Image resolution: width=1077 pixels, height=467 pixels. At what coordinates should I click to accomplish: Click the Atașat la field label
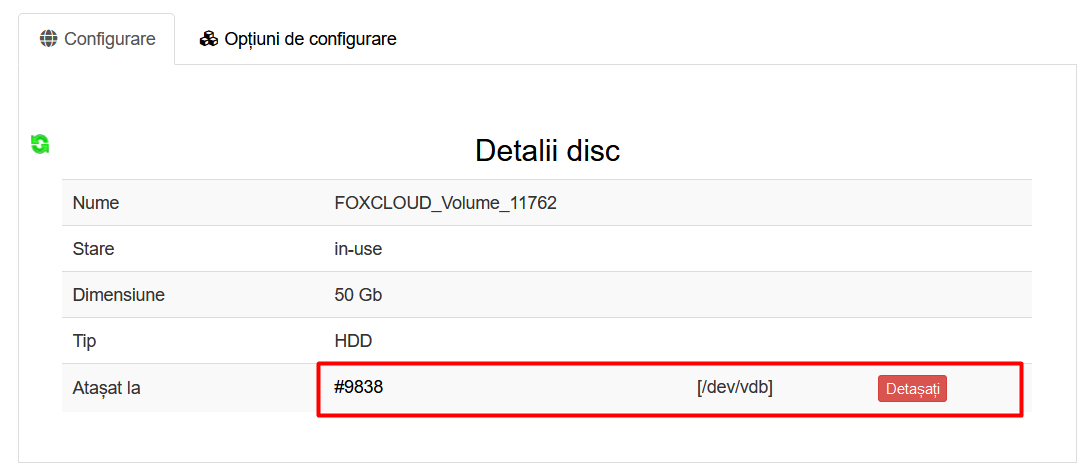coord(106,387)
